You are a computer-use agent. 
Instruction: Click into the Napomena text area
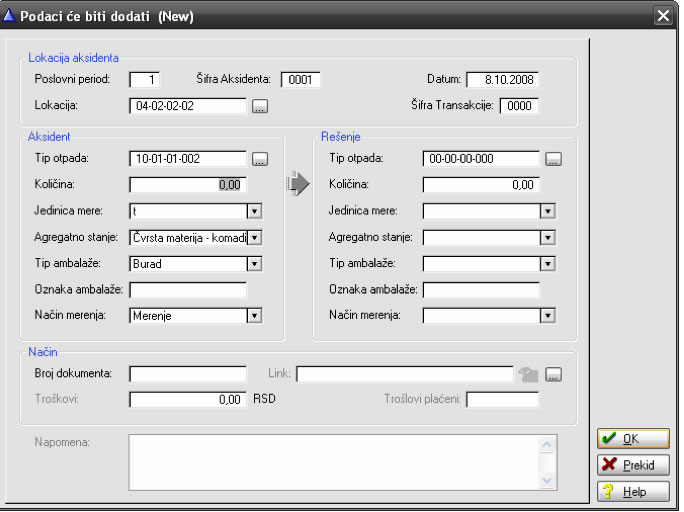(x=330, y=462)
